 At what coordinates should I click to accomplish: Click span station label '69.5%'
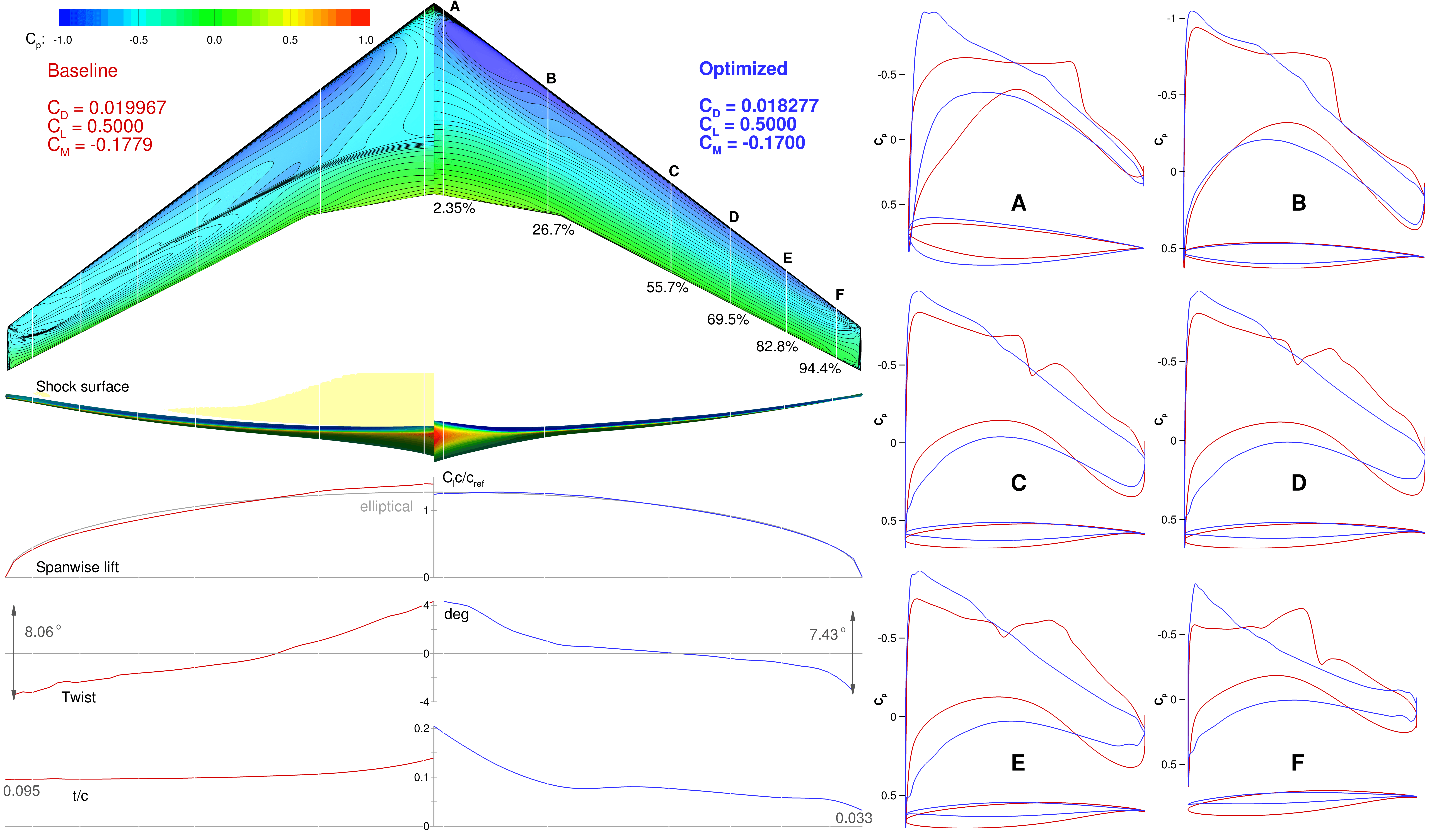tap(728, 319)
